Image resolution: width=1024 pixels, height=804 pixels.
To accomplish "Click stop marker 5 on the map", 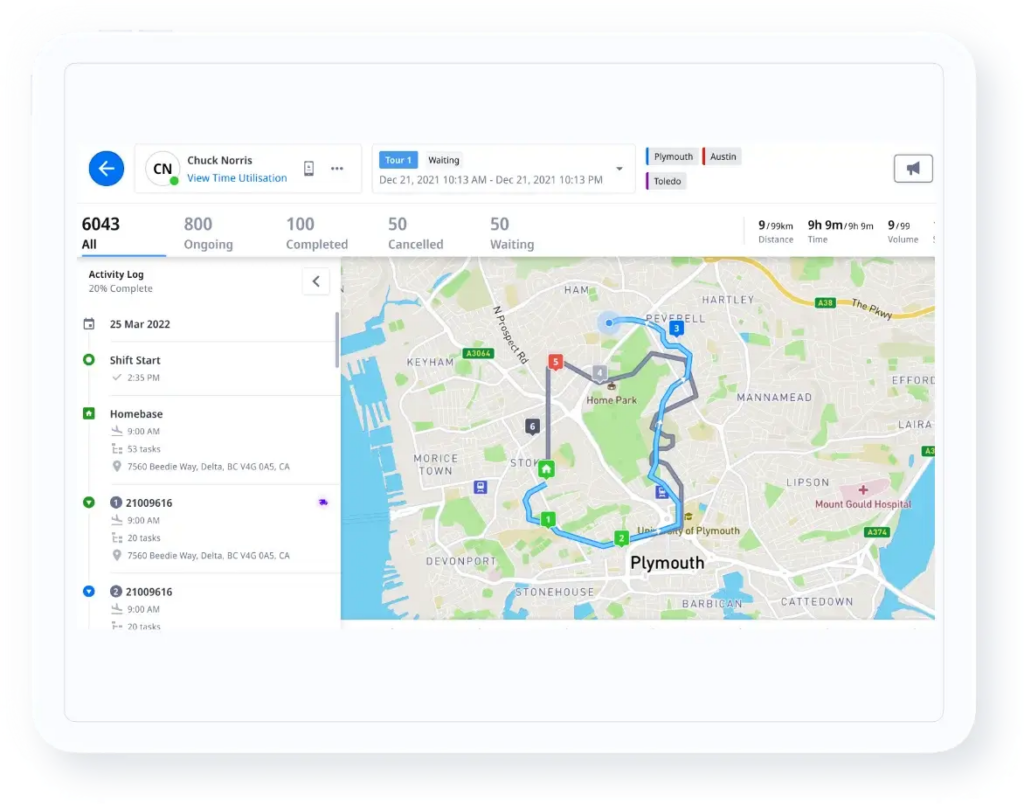I will pyautogui.click(x=556, y=361).
